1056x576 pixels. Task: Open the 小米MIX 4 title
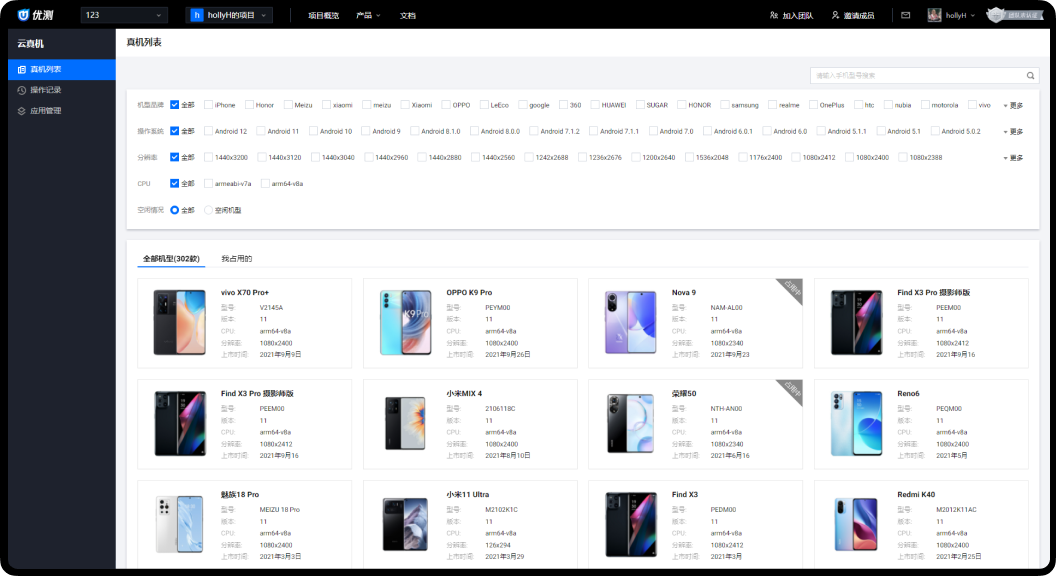pyautogui.click(x=464, y=393)
